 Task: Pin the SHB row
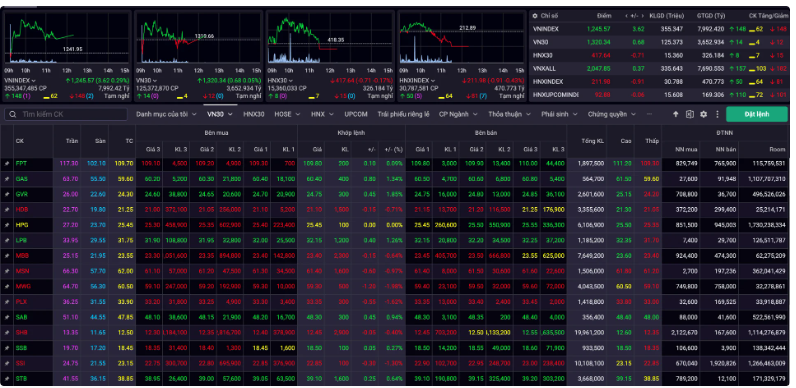(x=7, y=332)
